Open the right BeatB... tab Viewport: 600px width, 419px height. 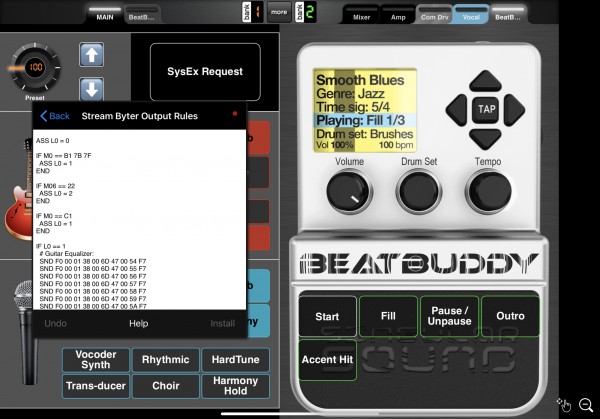507,15
